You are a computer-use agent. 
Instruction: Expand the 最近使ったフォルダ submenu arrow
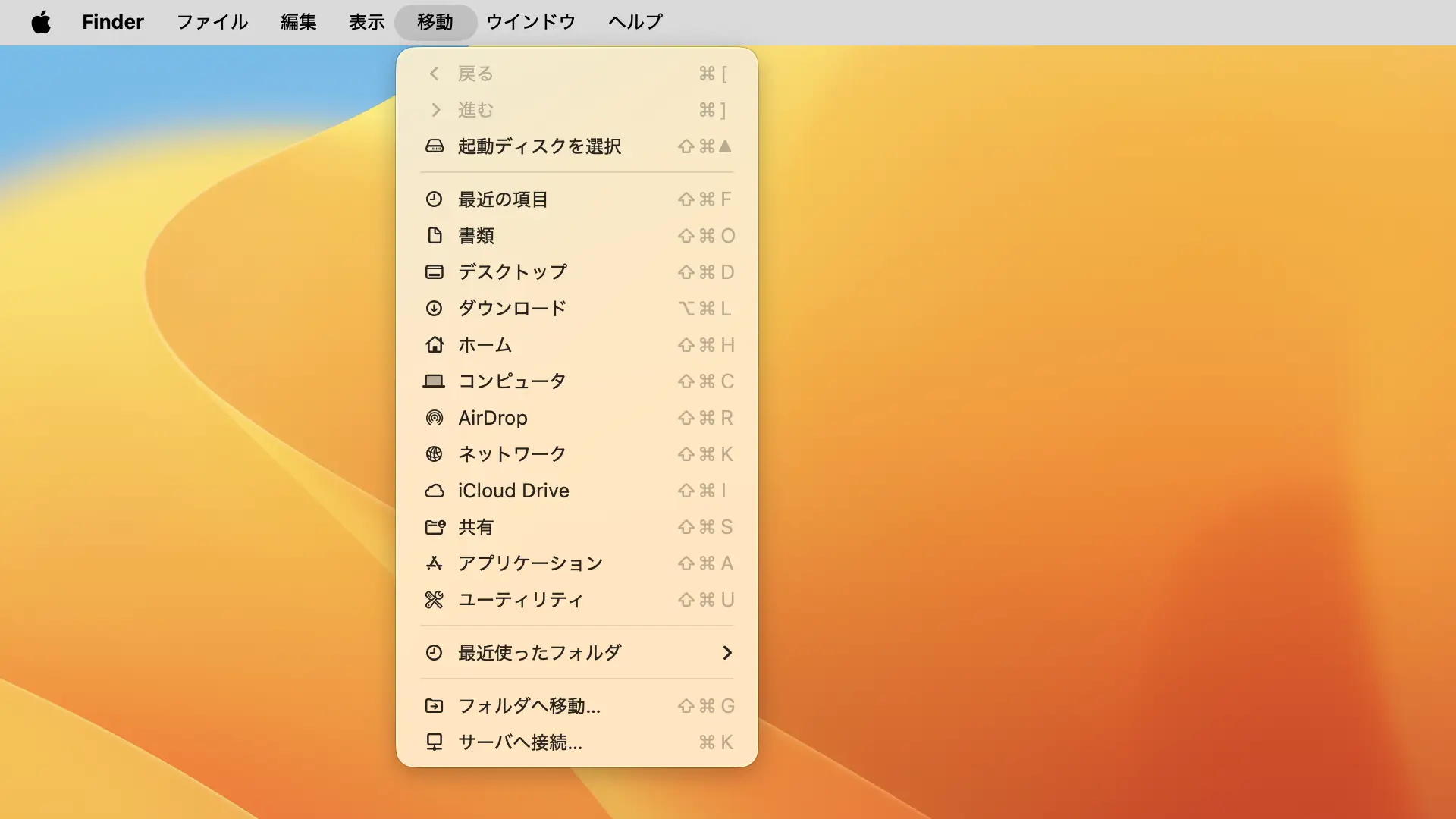tap(726, 653)
